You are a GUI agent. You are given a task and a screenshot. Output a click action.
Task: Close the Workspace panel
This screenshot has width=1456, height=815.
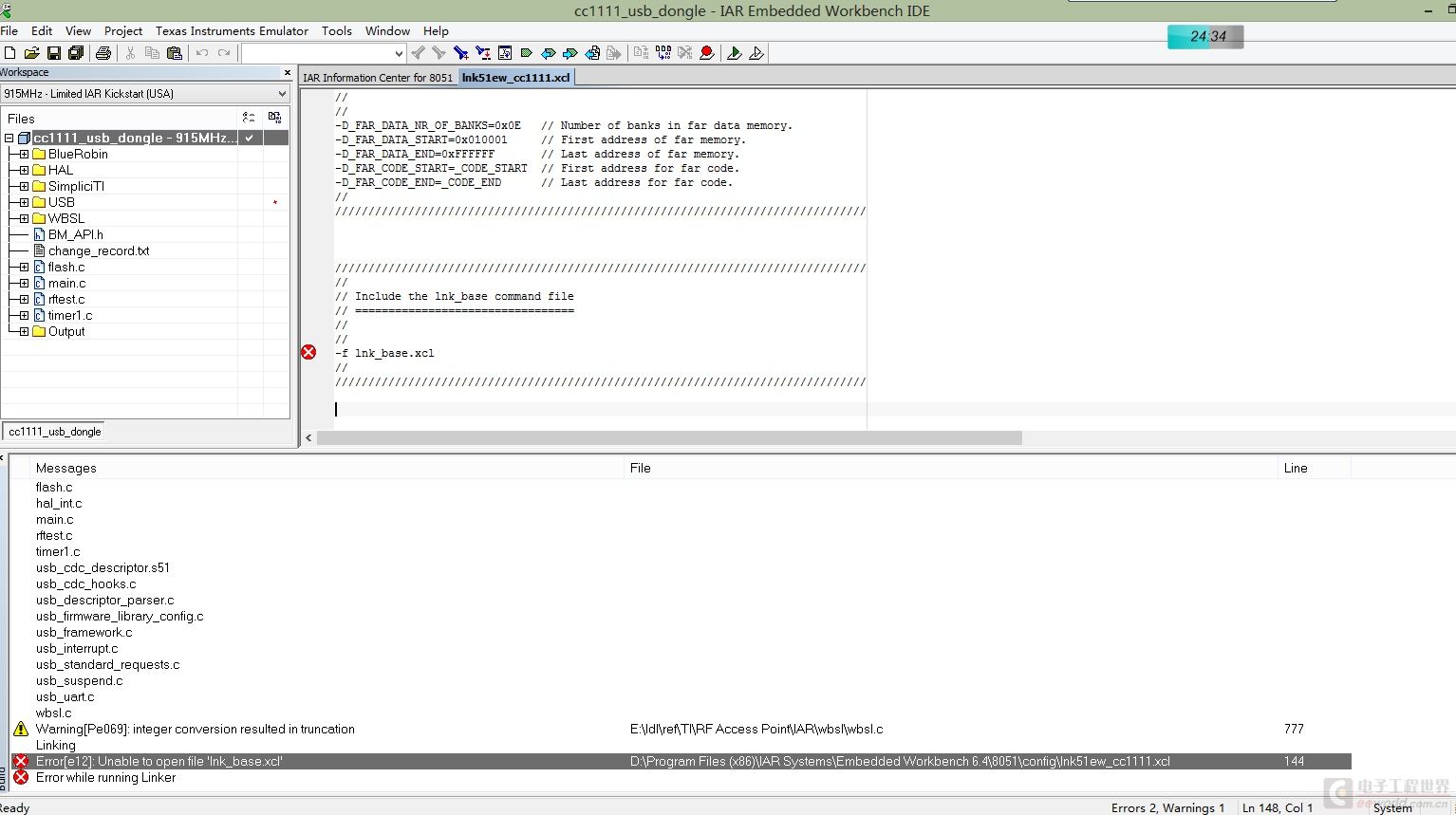pyautogui.click(x=287, y=72)
